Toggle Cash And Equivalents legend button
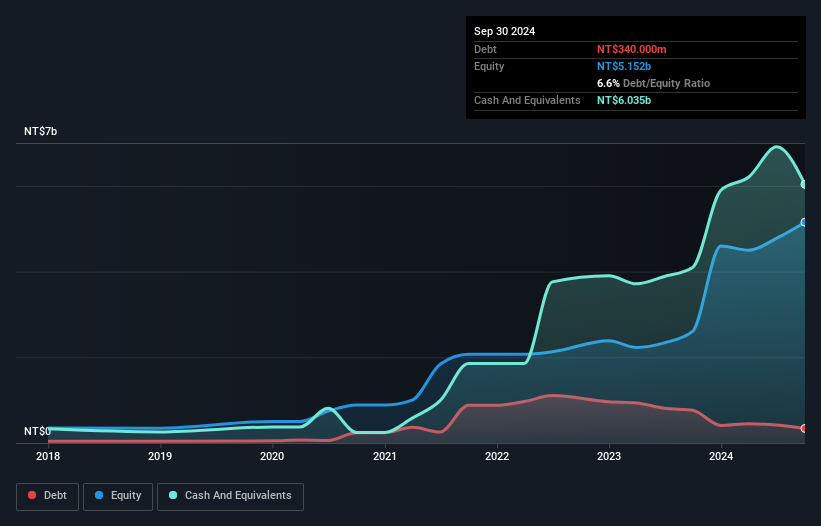821x526 pixels. tap(230, 496)
